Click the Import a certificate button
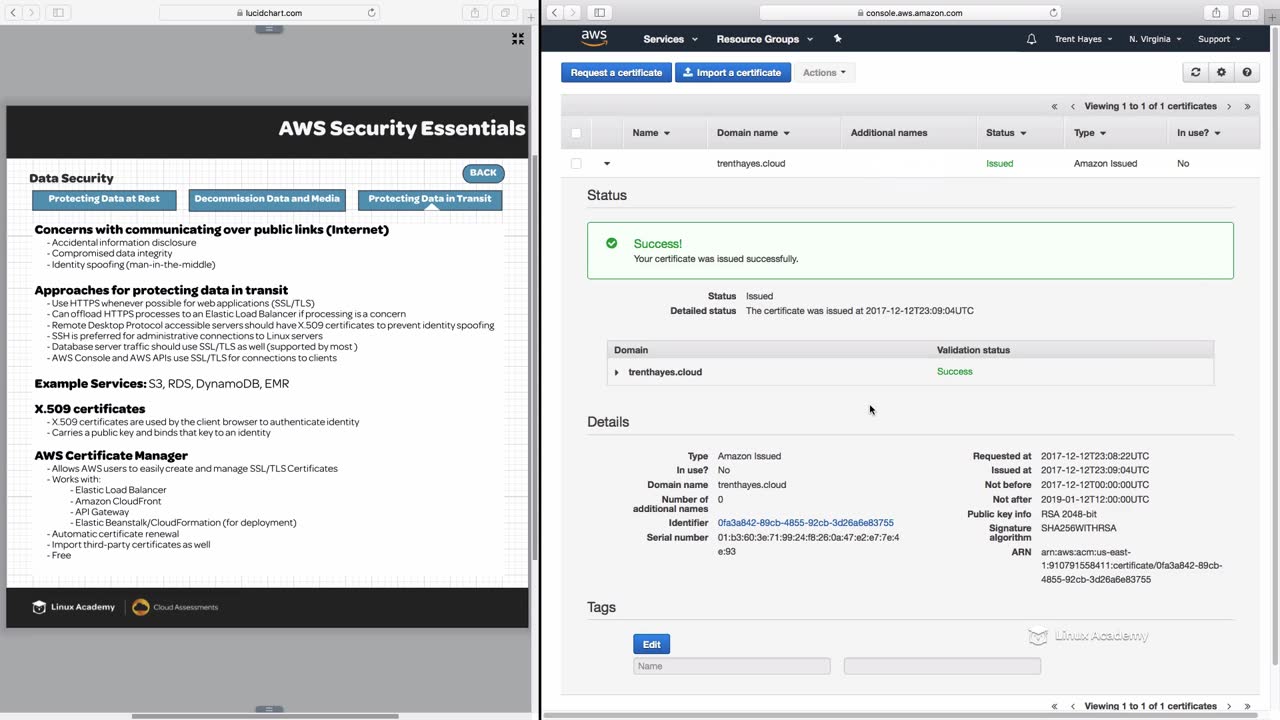The width and height of the screenshot is (1280, 720). (x=733, y=72)
